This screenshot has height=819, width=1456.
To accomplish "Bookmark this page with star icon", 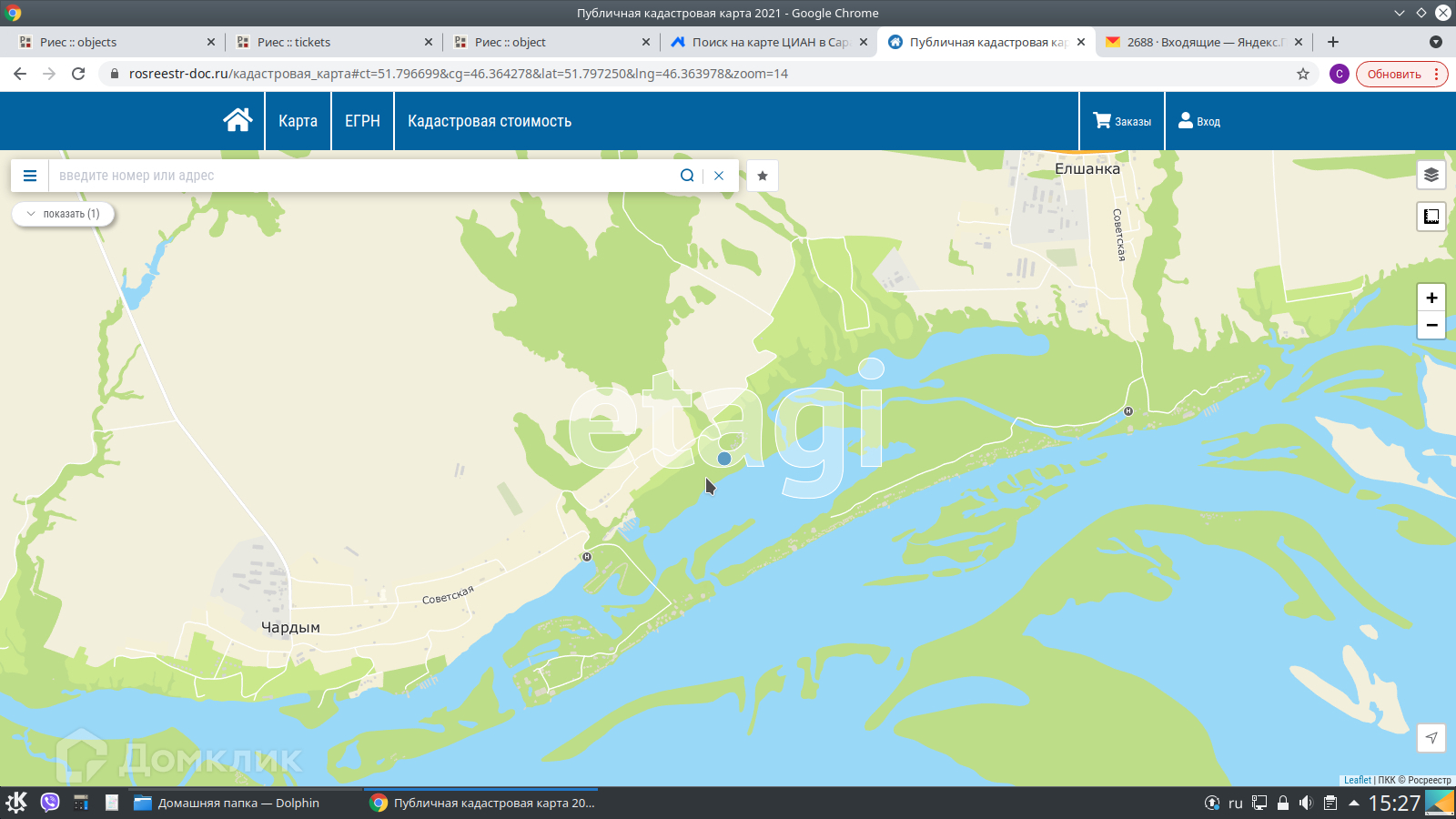I will pos(1303,74).
